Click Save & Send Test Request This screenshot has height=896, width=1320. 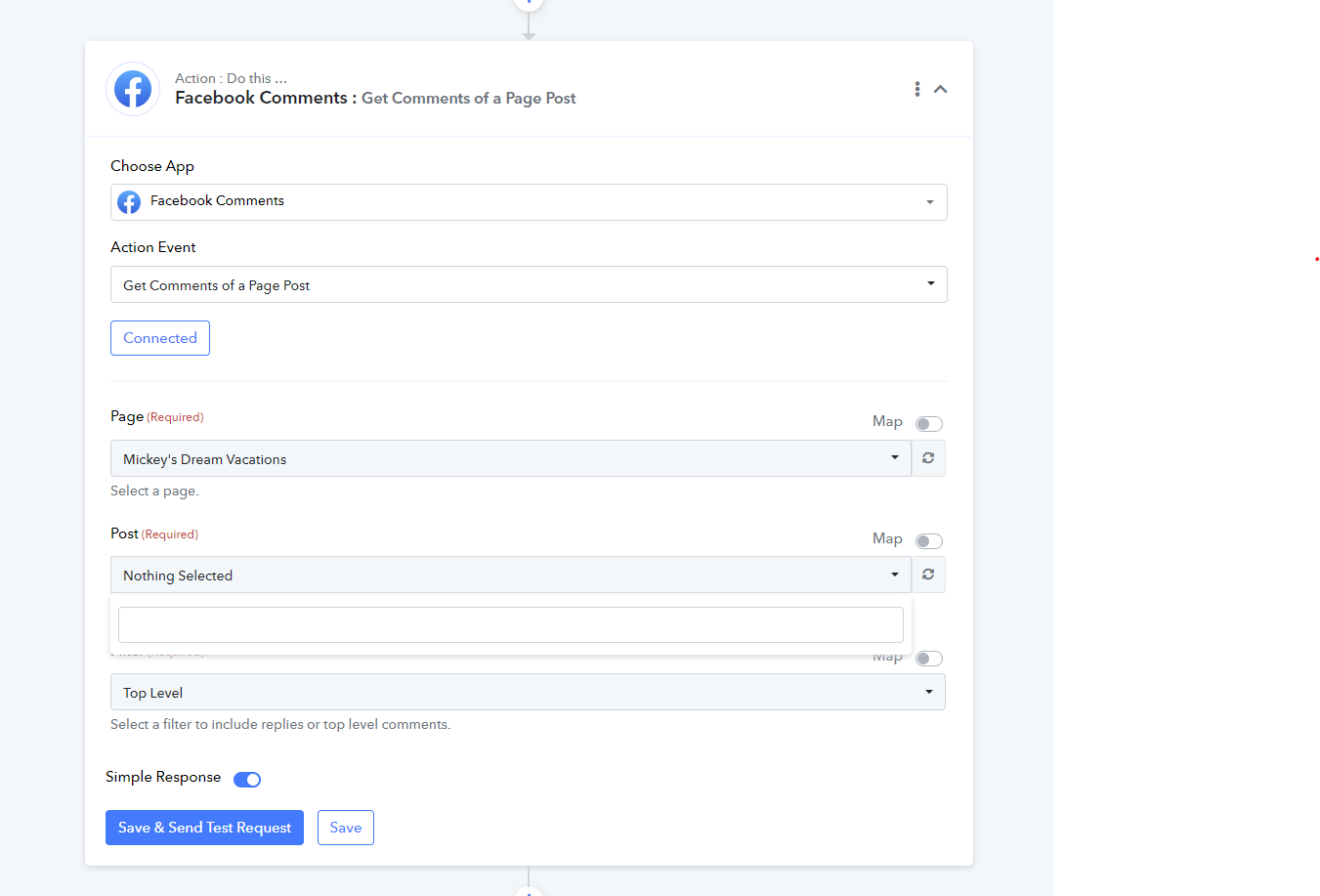point(204,828)
